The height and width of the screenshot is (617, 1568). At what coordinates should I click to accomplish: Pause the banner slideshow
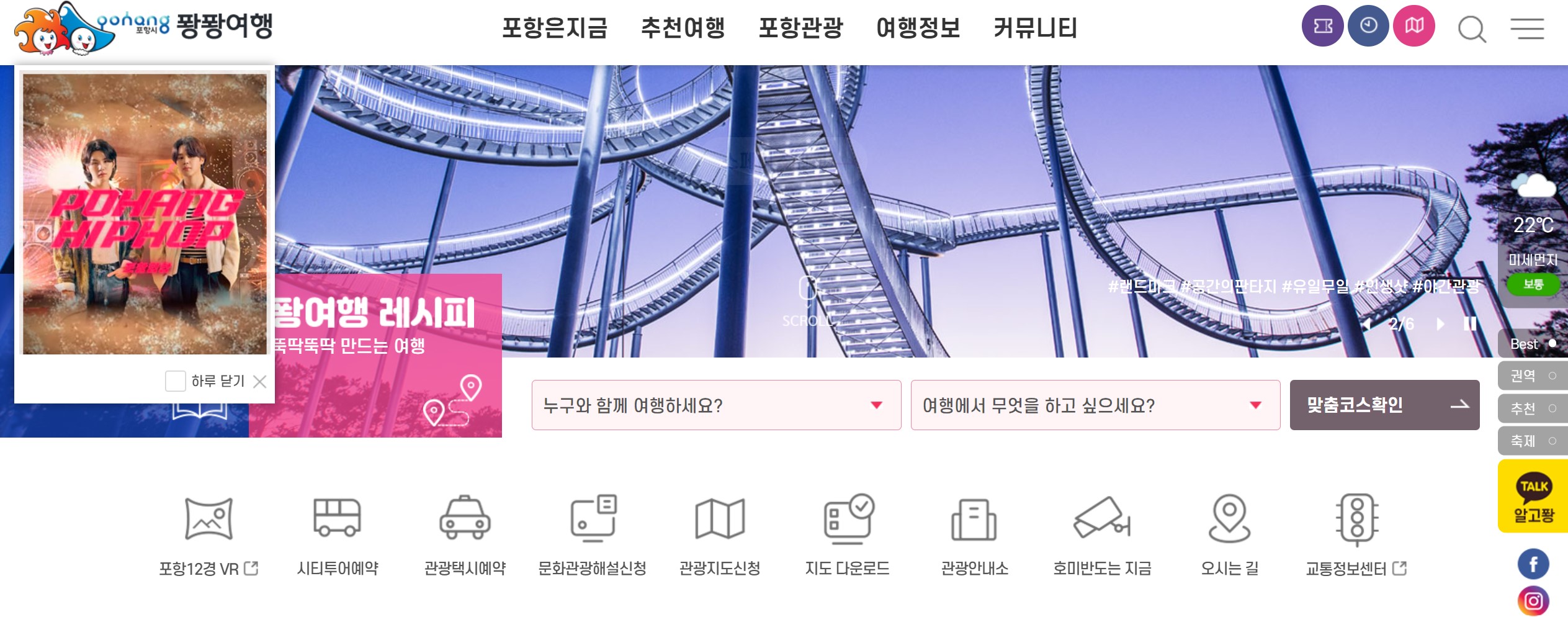click(x=1469, y=324)
